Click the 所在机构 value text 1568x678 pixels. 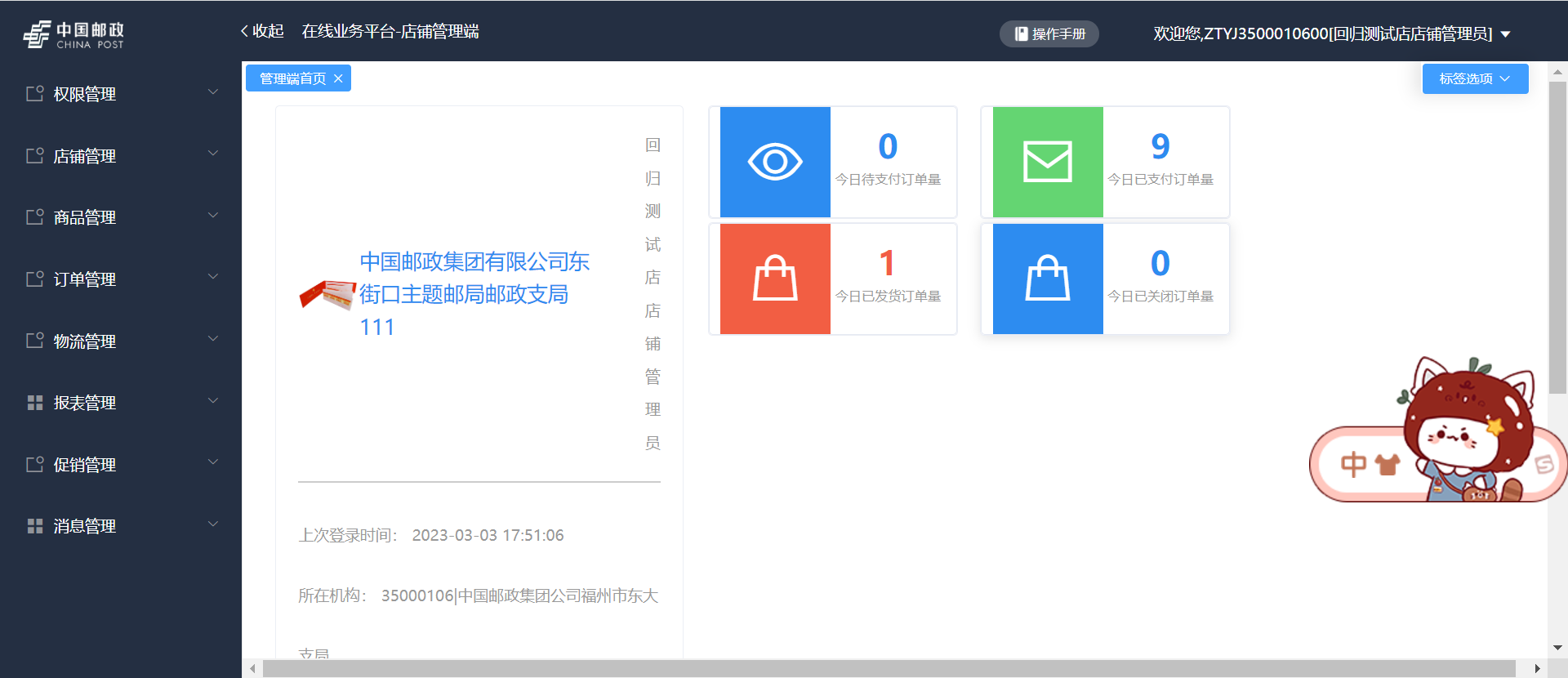(x=519, y=595)
